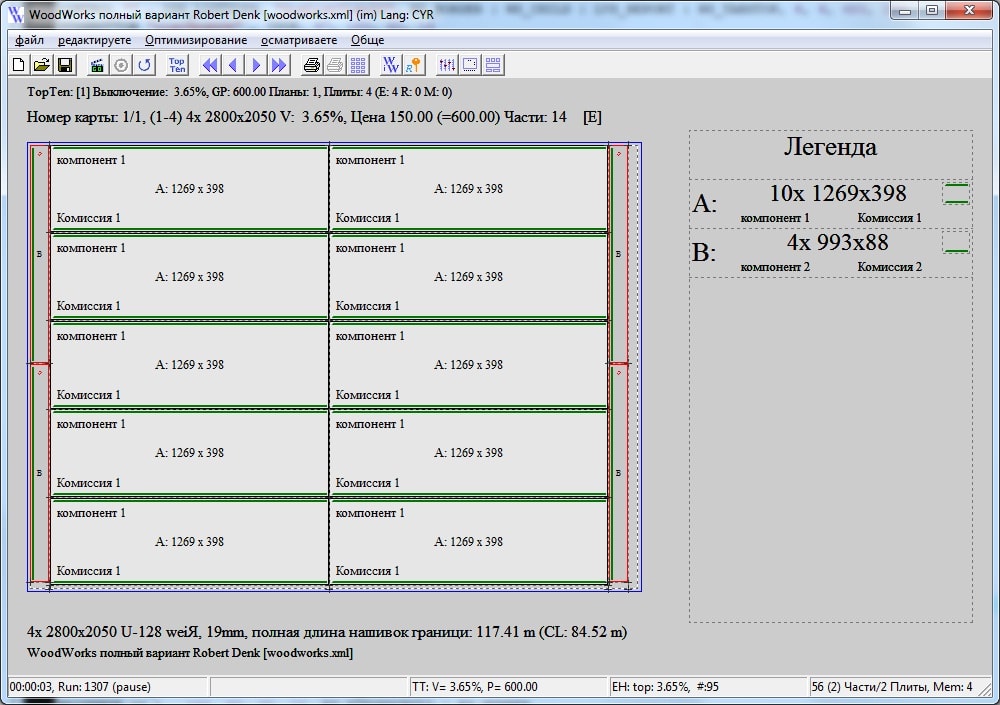
Task: Click the 'WoodWorks полный вариант Robert Denk [woodworks.xml]' footer
Action: pos(189,653)
